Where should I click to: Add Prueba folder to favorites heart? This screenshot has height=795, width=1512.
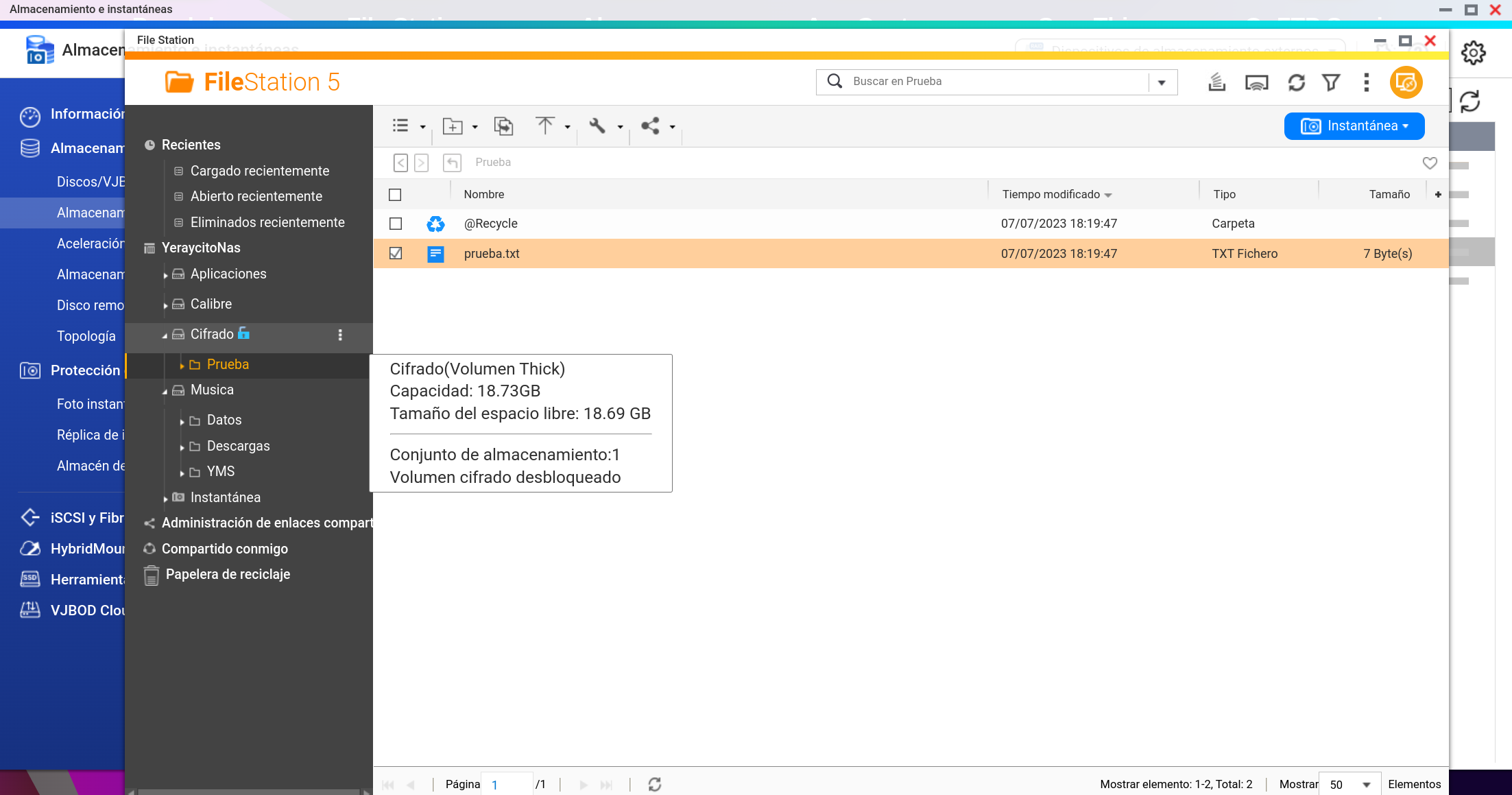(1430, 163)
